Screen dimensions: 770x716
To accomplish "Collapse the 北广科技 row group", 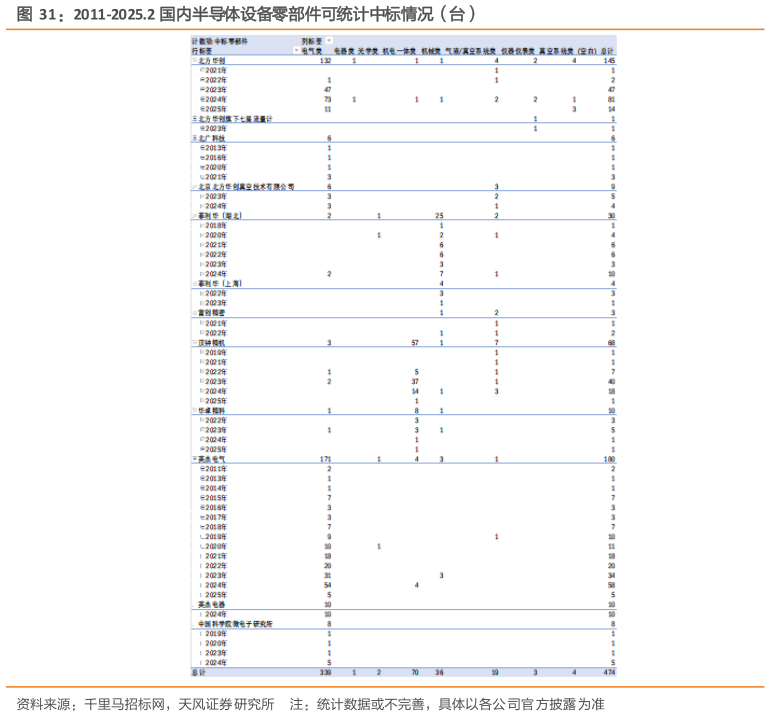I will click(x=194, y=138).
